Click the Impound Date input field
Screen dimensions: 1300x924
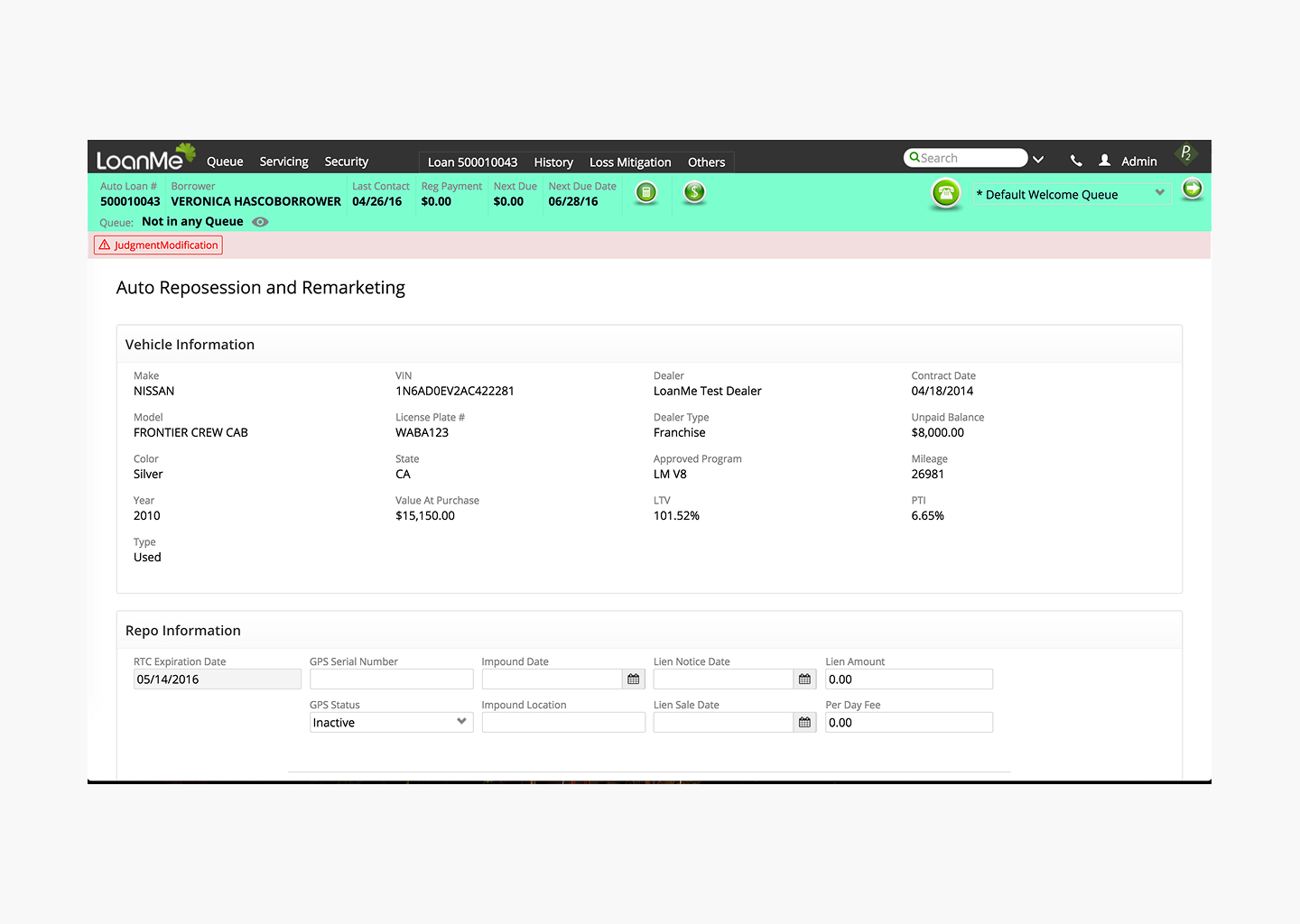[x=552, y=679]
